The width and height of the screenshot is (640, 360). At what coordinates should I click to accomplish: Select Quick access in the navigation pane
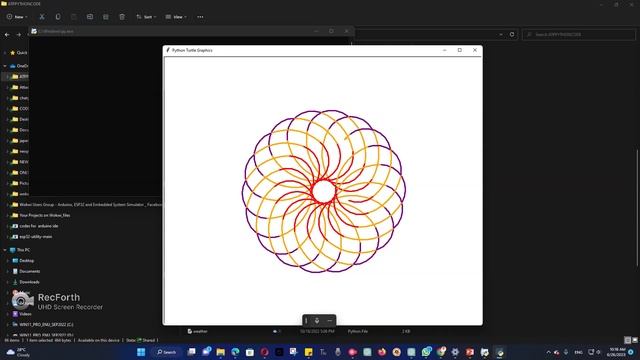tap(19, 53)
